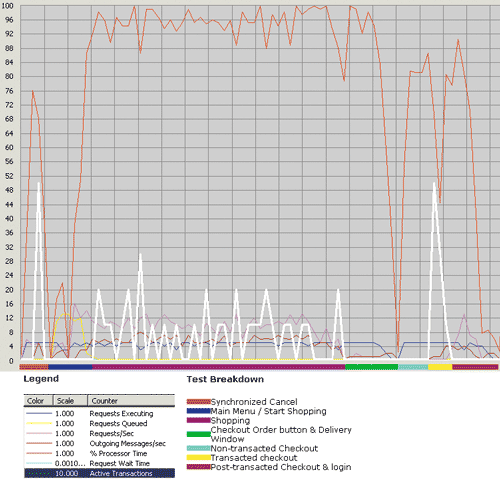Image resolution: width=500 pixels, height=483 pixels.
Task: Select the Request Wait Time row
Action: click(x=99, y=464)
